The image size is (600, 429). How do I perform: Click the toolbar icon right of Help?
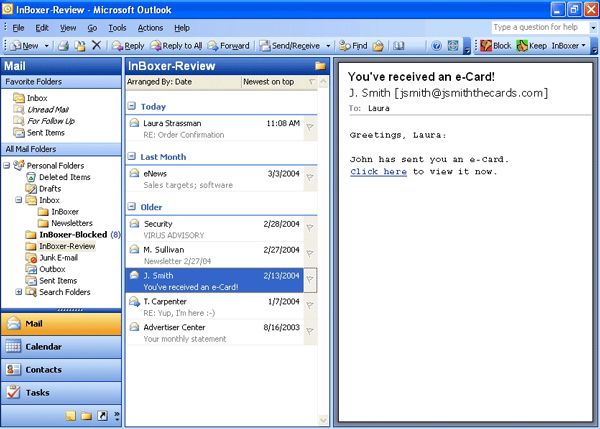(453, 46)
